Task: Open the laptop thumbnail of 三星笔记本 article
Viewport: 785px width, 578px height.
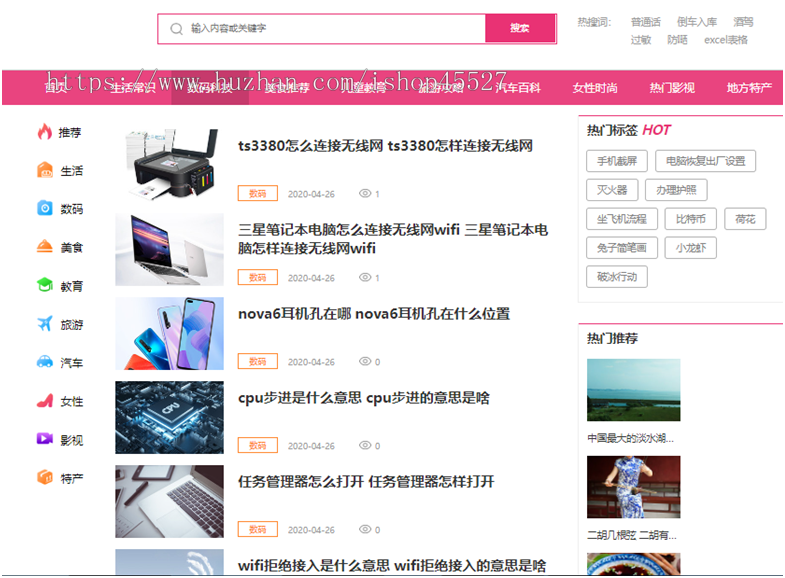Action: point(170,250)
